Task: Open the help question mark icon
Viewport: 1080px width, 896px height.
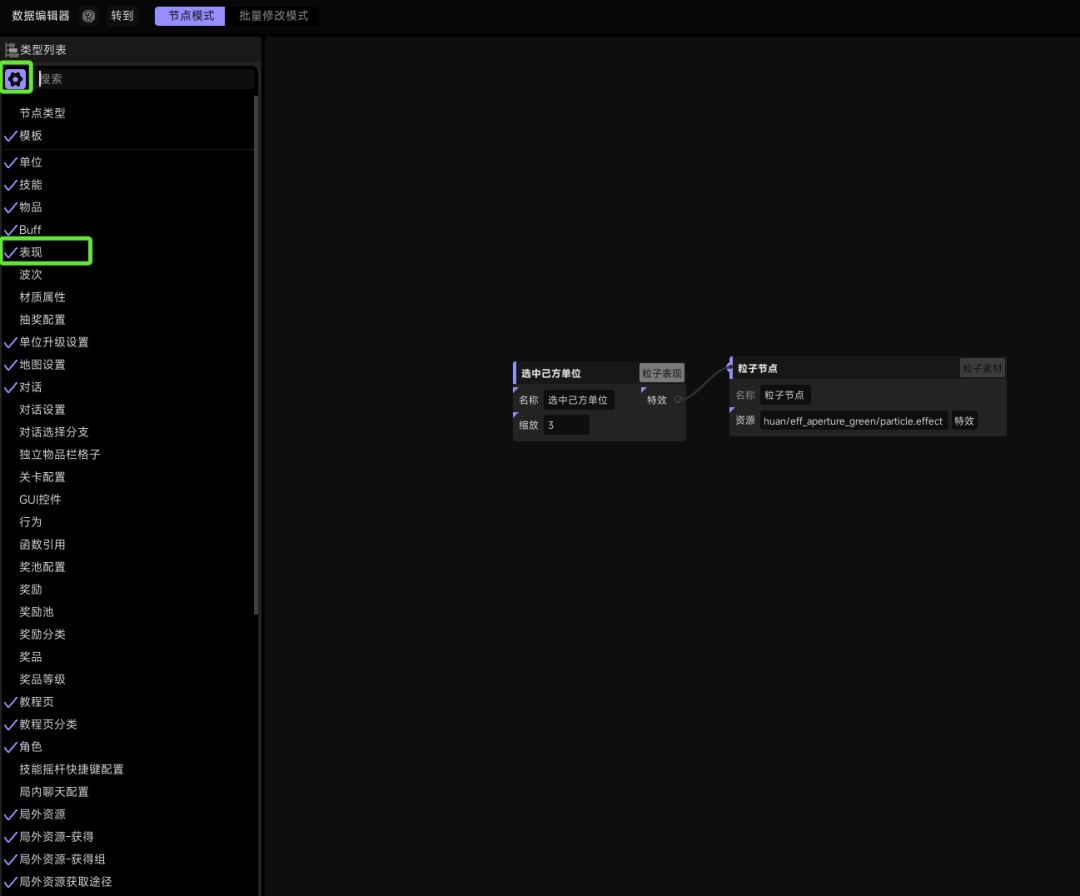Action: [88, 16]
